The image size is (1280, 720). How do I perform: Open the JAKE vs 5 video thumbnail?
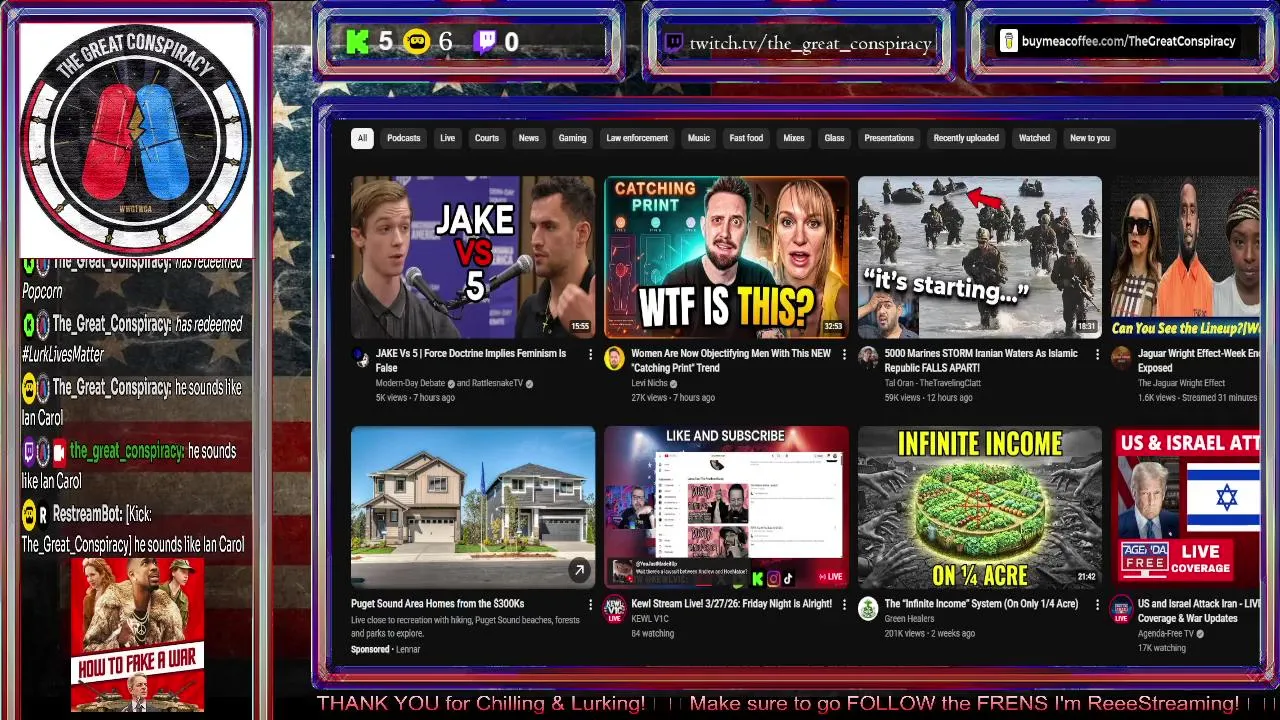coord(473,257)
